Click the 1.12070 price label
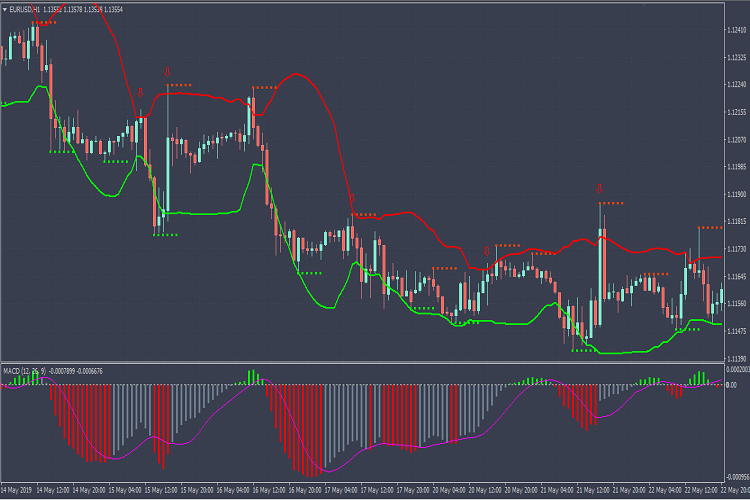 737,140
